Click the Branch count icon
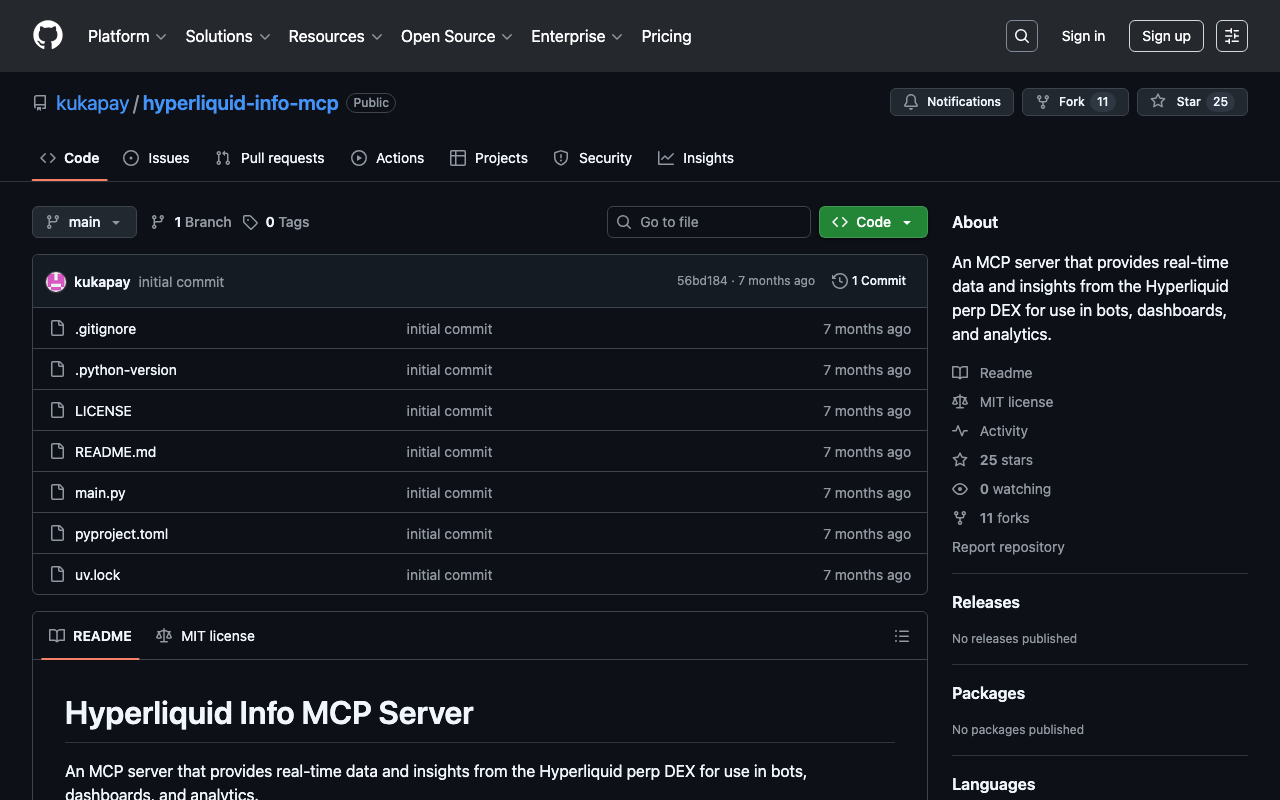 [158, 222]
